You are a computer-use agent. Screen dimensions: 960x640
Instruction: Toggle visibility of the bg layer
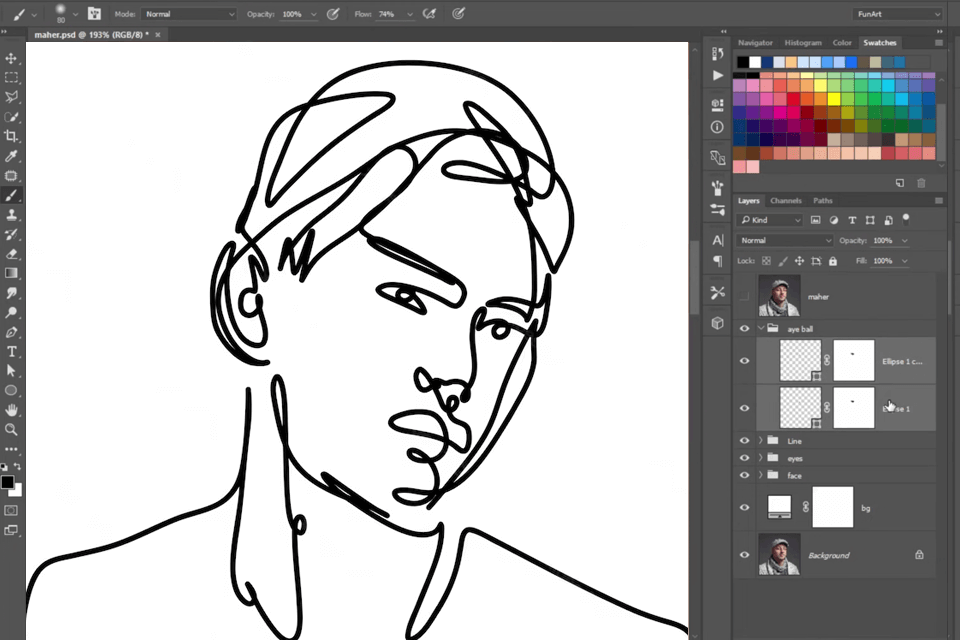click(744, 508)
